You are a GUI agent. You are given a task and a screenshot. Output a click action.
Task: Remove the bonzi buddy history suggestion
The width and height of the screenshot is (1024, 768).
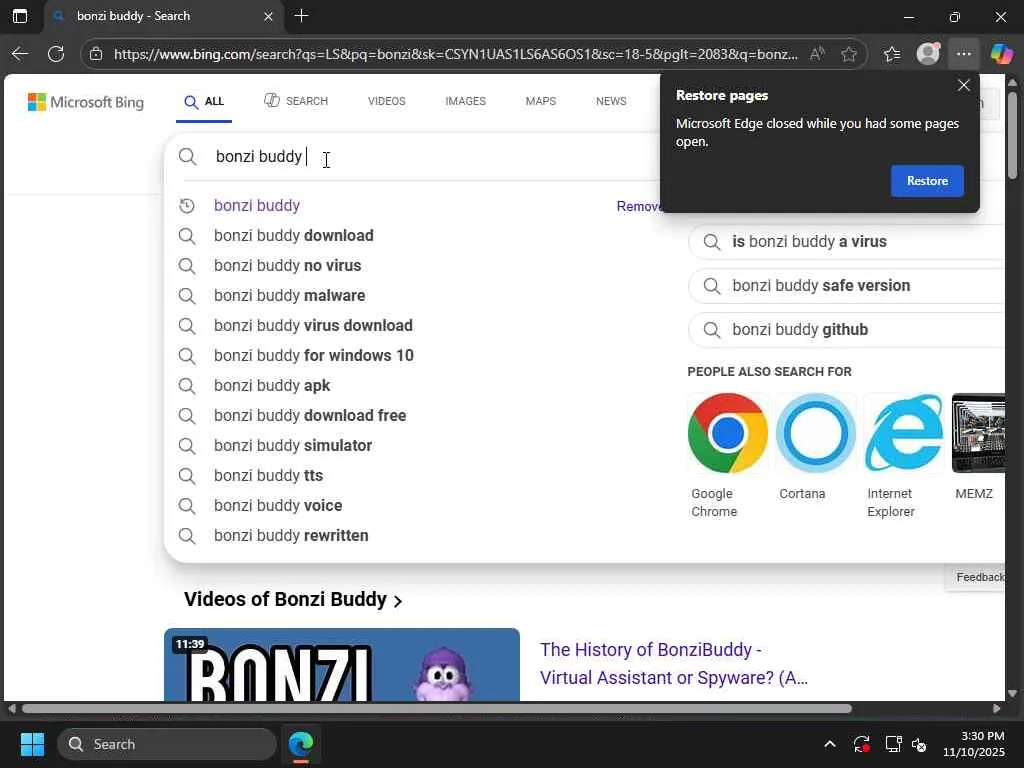(x=639, y=206)
